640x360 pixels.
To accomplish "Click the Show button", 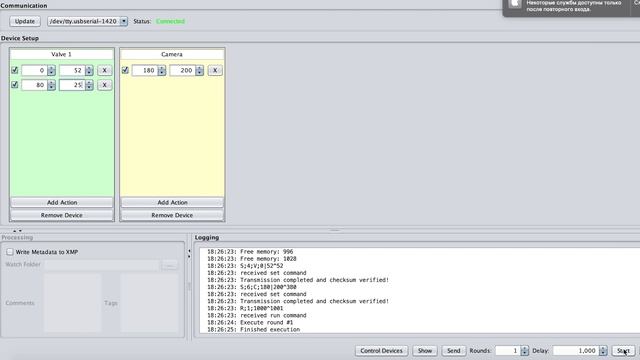I will coord(425,351).
